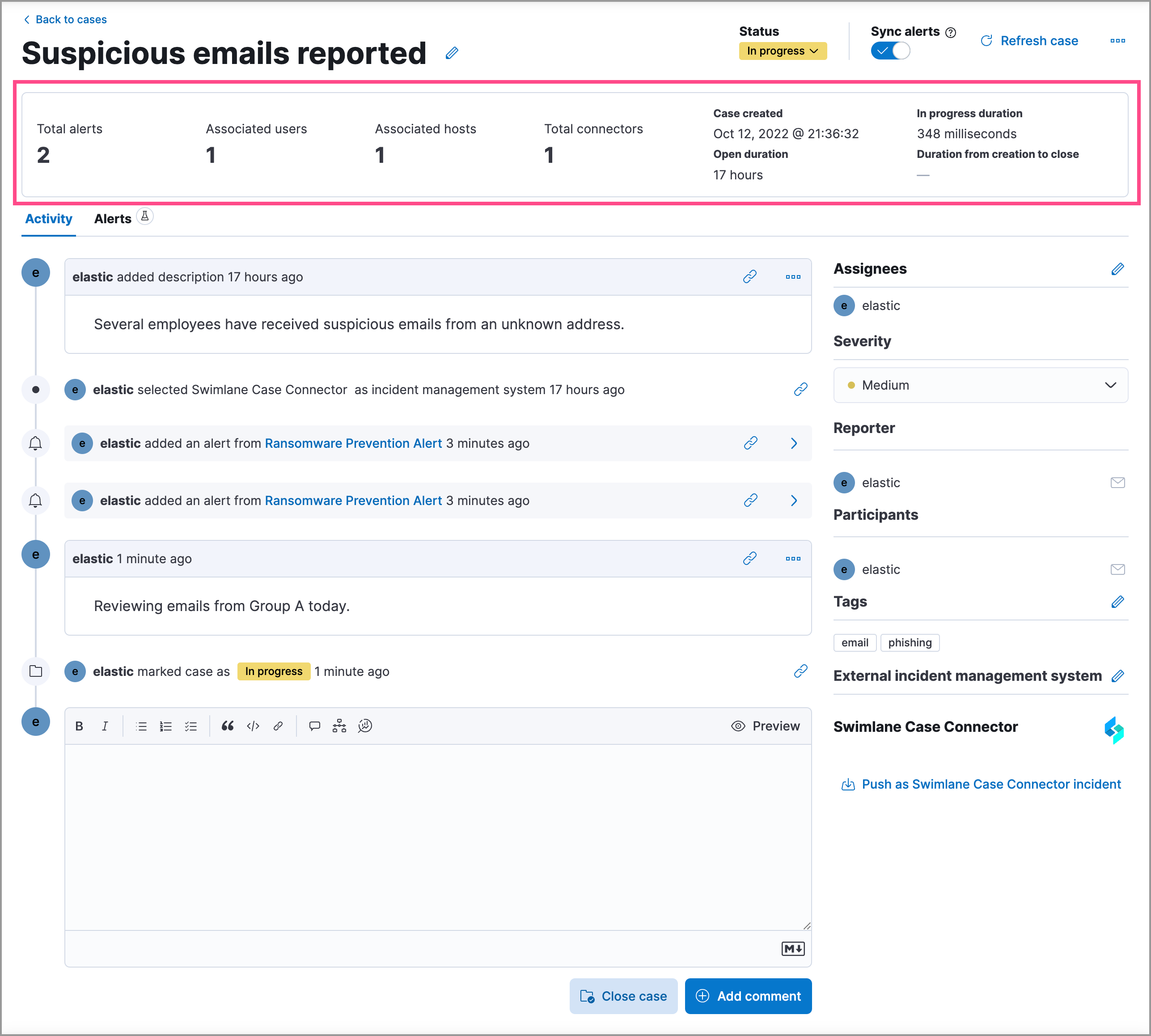Open the Medium severity dropdown
Image resolution: width=1151 pixels, height=1036 pixels.
coord(980,386)
